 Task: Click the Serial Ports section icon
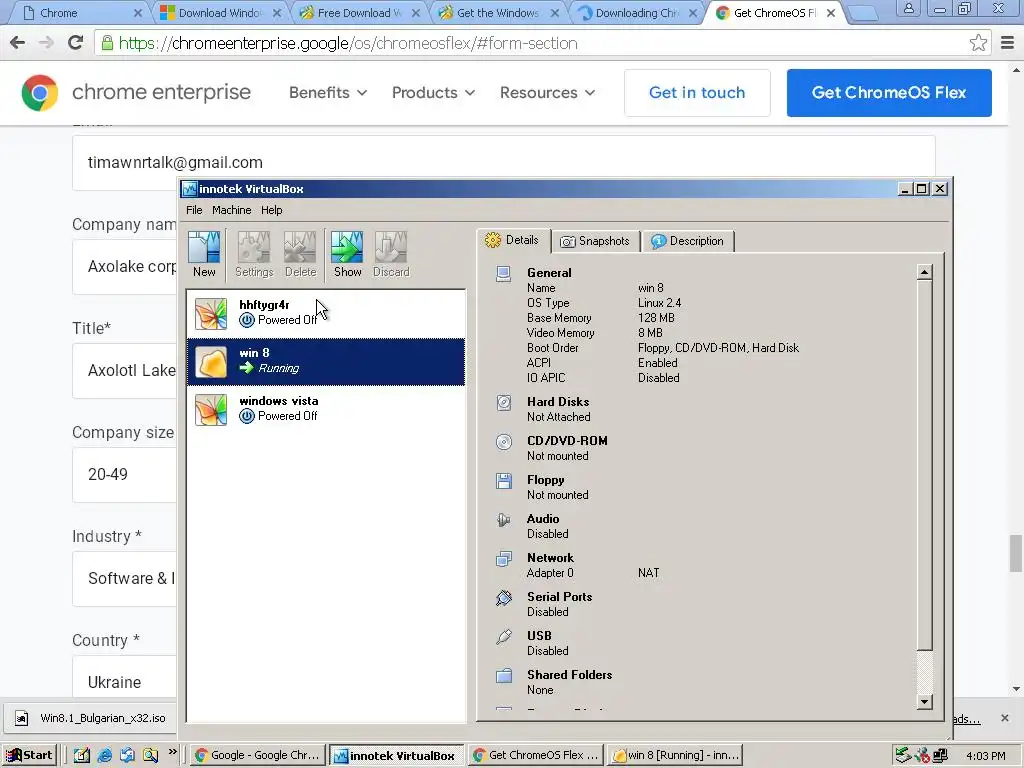(504, 598)
